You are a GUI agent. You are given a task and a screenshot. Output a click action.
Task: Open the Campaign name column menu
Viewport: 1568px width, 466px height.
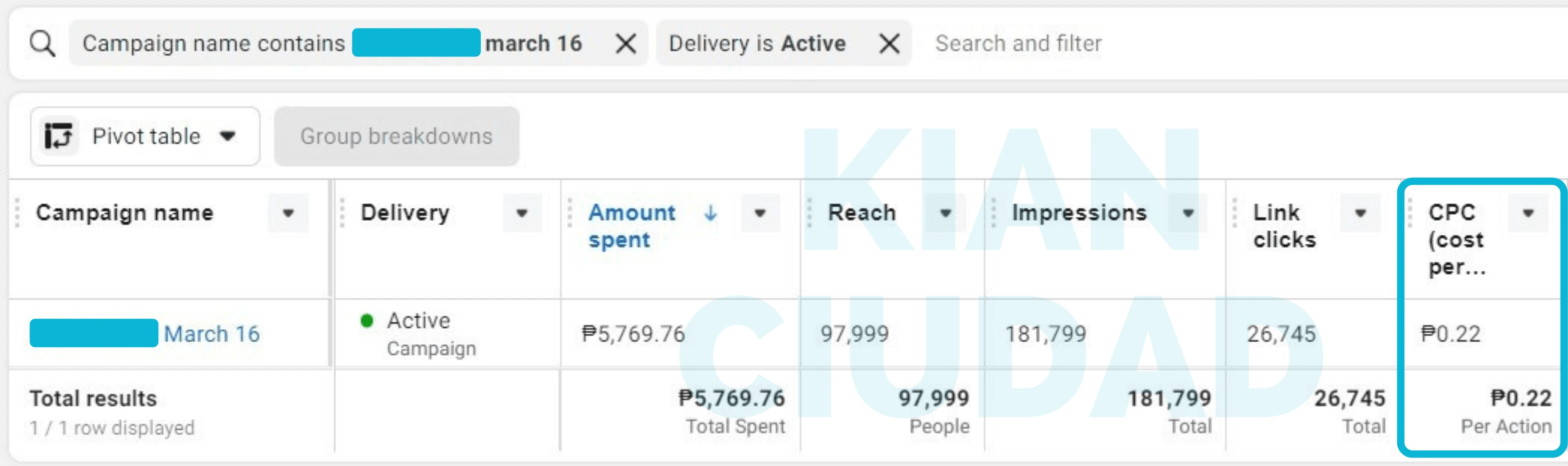point(288,213)
